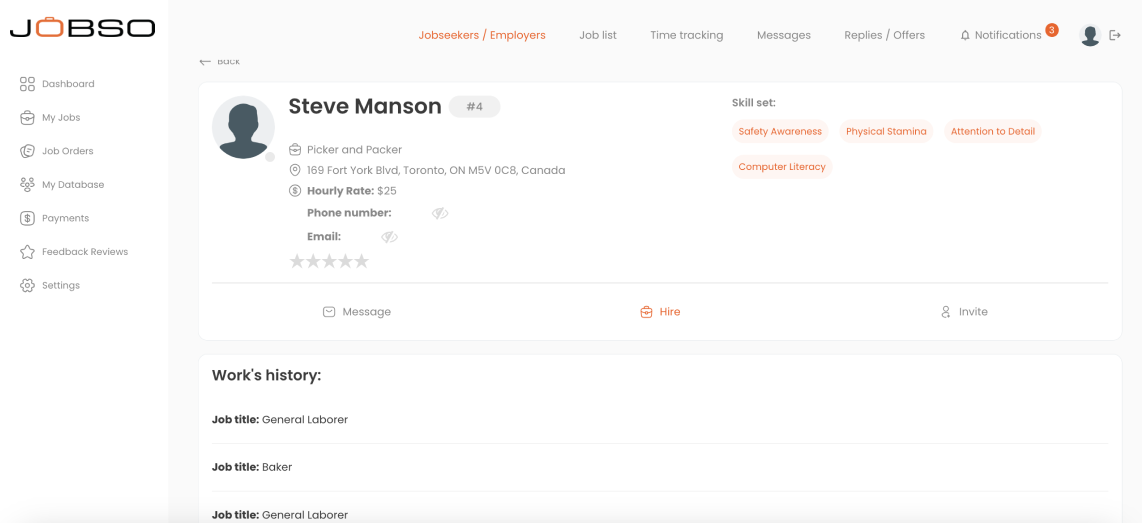Click the Message button label
Viewport: 1142px width, 523px height.
[x=366, y=312]
